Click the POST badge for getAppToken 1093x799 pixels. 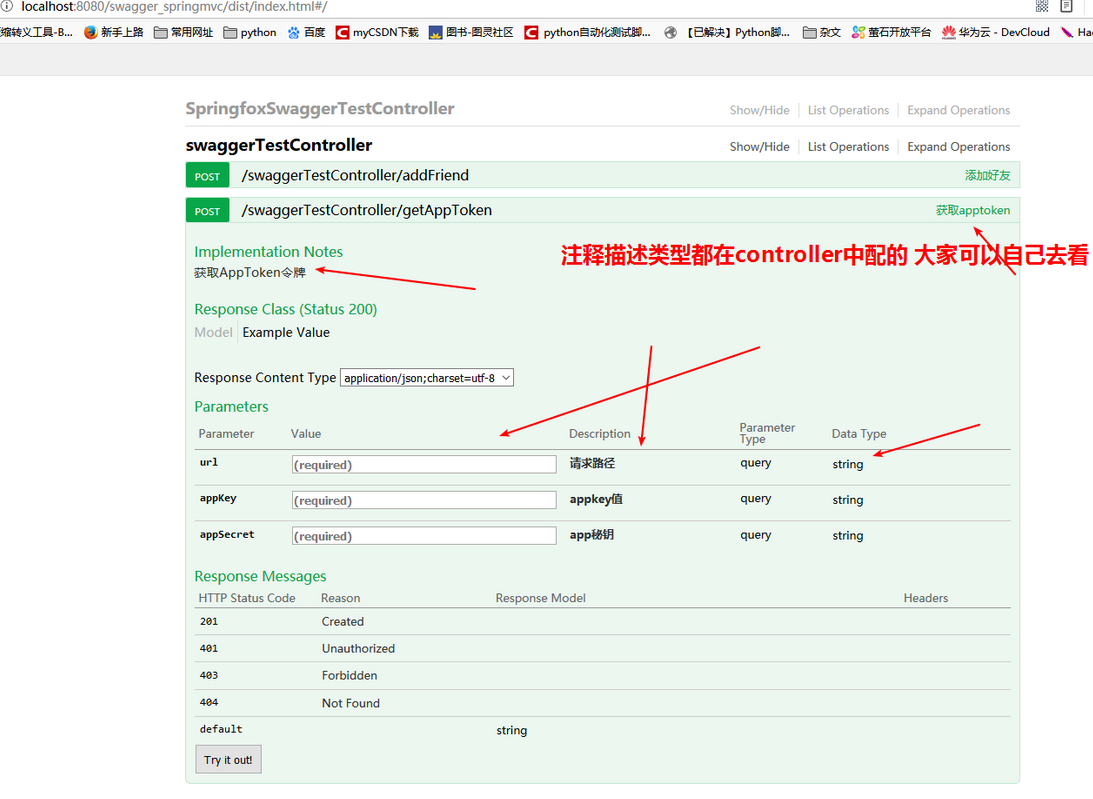pos(207,211)
